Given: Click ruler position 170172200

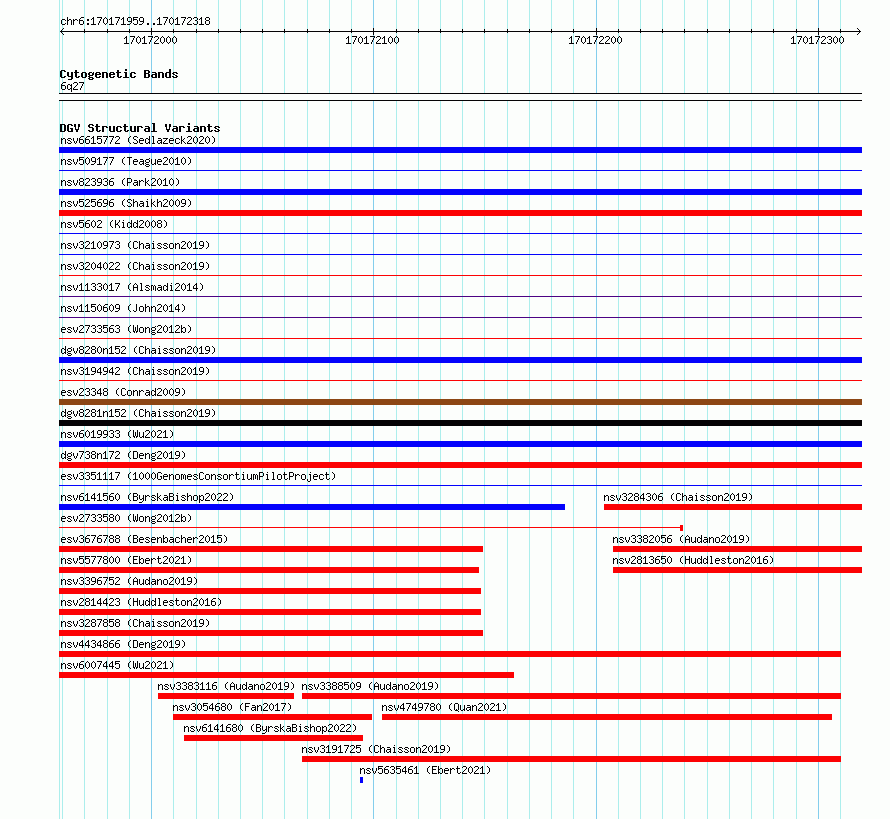Looking at the screenshot, I should click(595, 40).
